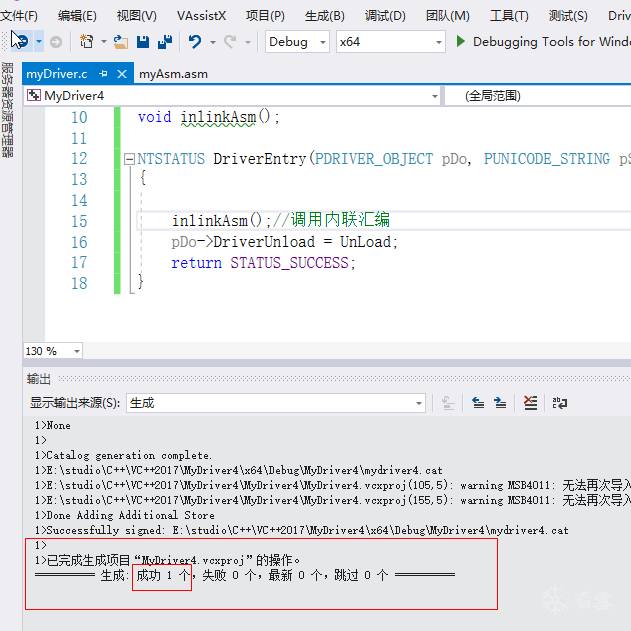
Task: Click the 已完成生成项目 output line
Action: pos(167,560)
